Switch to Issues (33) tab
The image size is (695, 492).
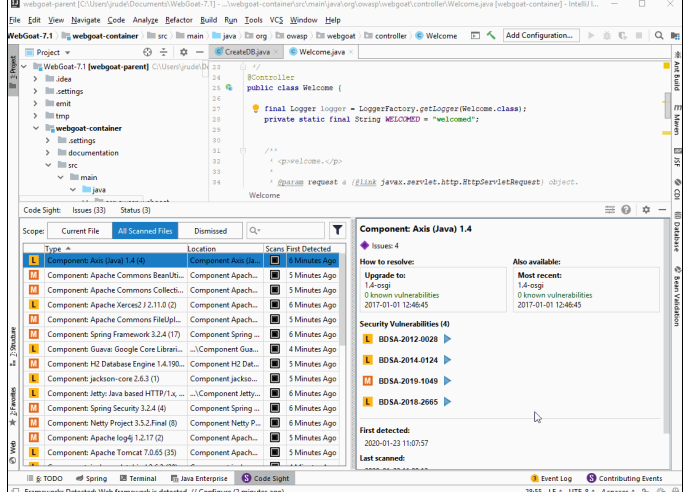pos(89,210)
